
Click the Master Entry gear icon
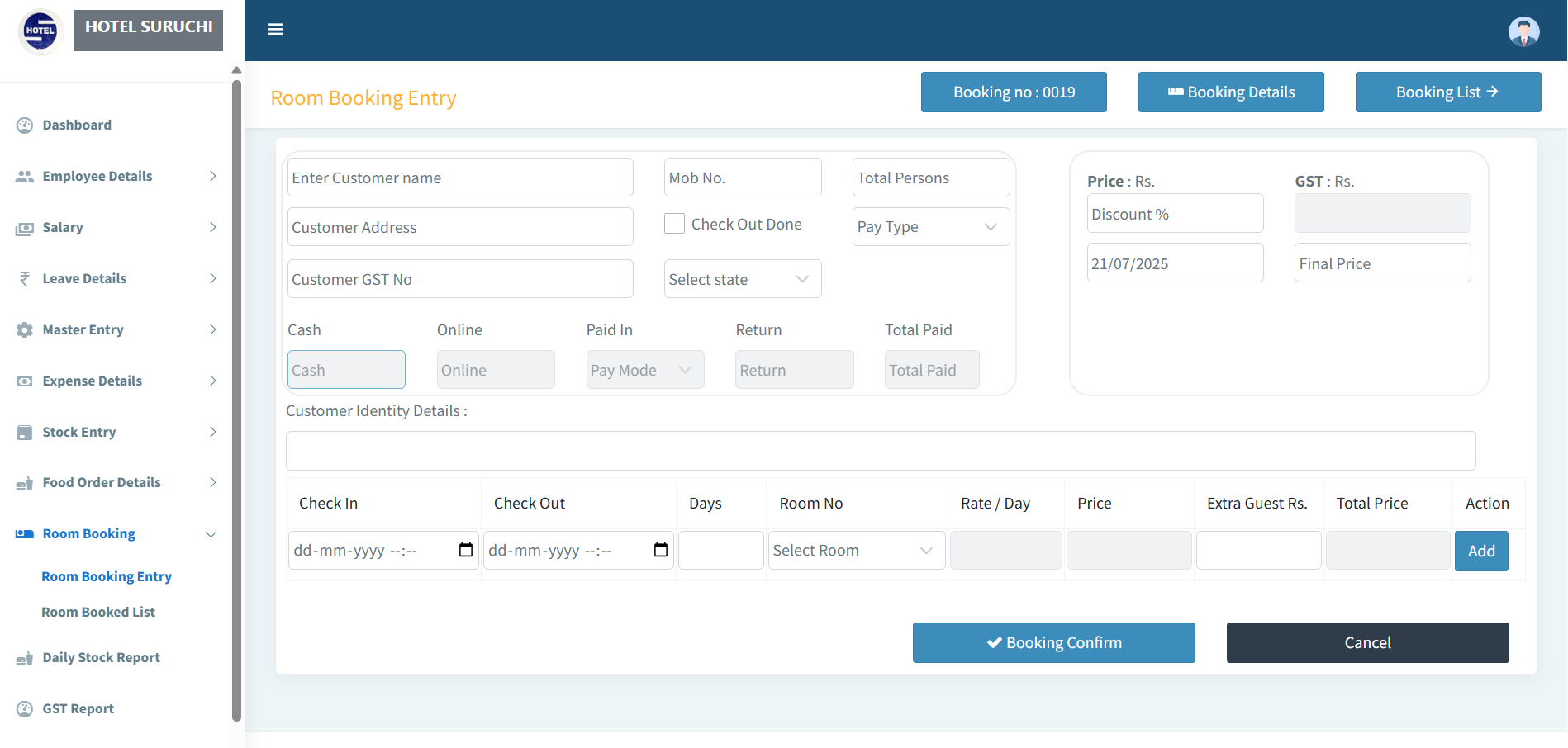[25, 330]
